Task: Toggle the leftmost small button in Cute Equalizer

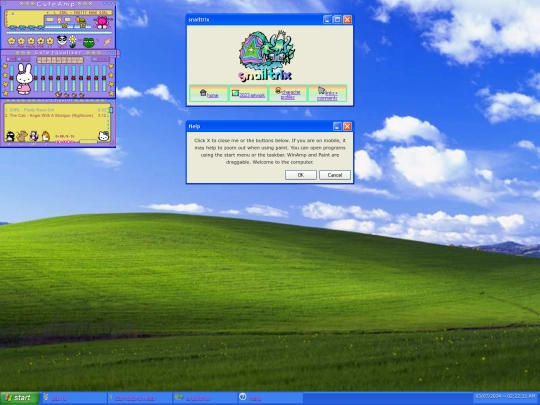Action: pos(11,59)
